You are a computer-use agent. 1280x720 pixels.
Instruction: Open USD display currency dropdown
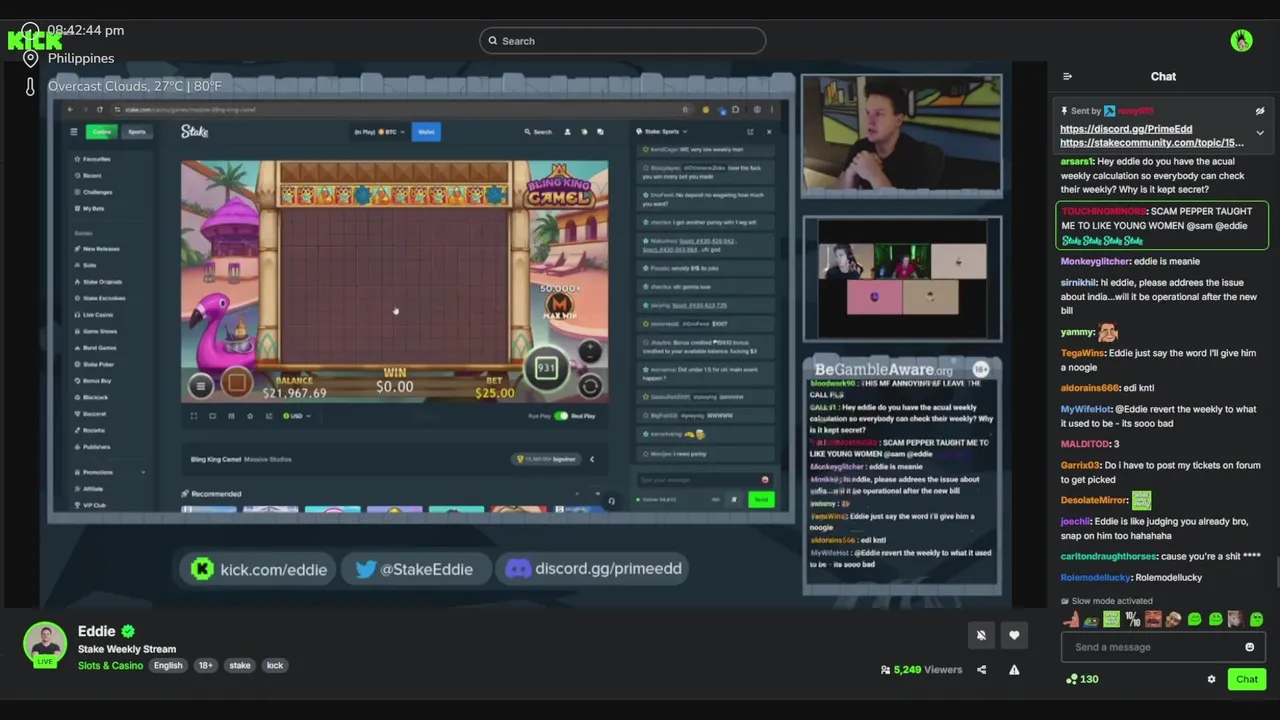pyautogui.click(x=295, y=416)
